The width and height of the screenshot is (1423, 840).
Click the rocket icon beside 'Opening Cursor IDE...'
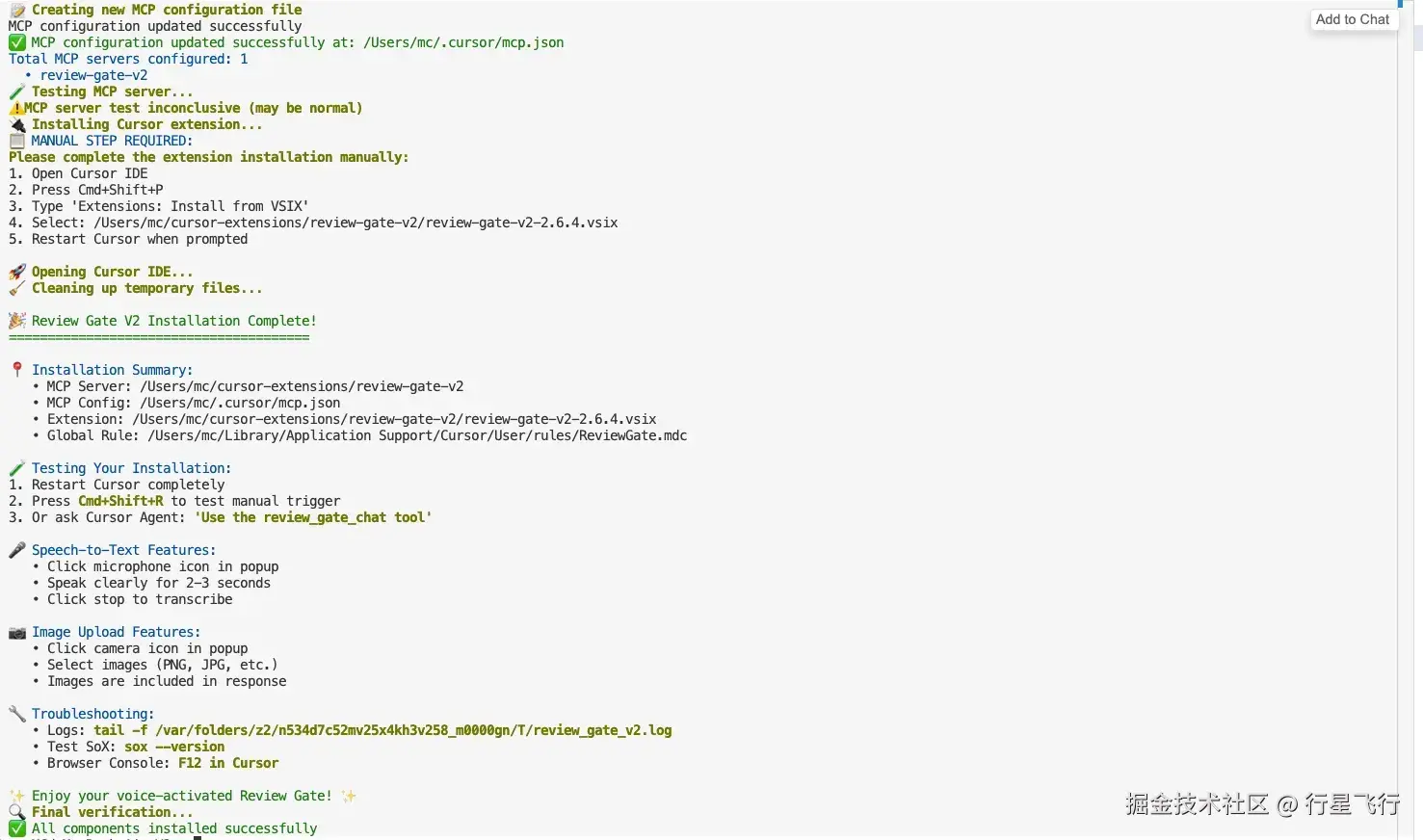17,272
